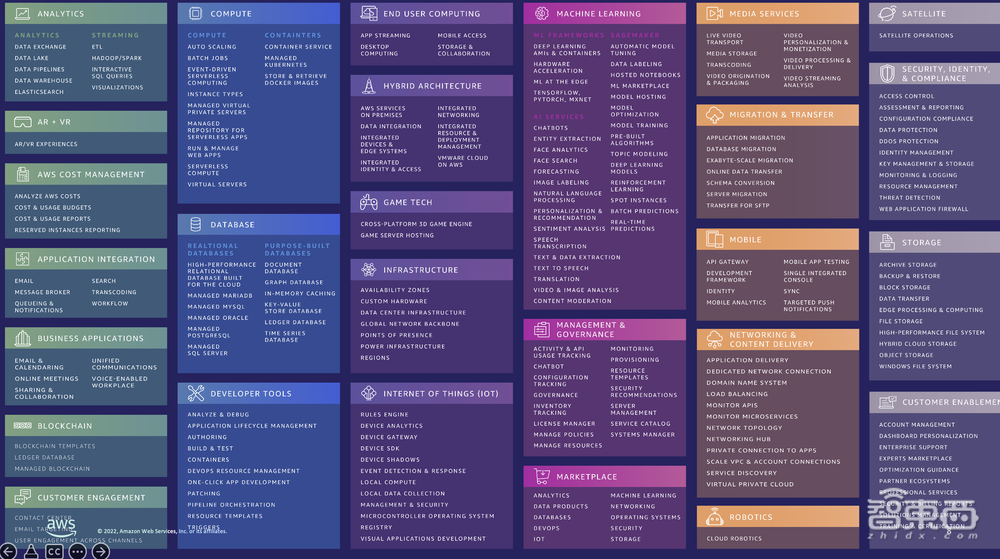
Task: Click the Database cylinder icon
Action: tap(195, 225)
